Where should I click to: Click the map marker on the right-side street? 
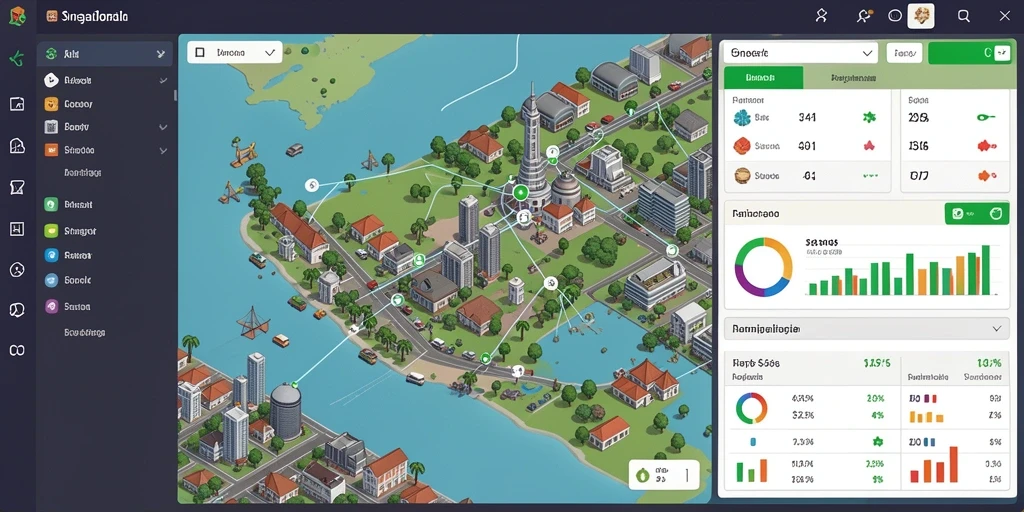pyautogui.click(x=672, y=249)
